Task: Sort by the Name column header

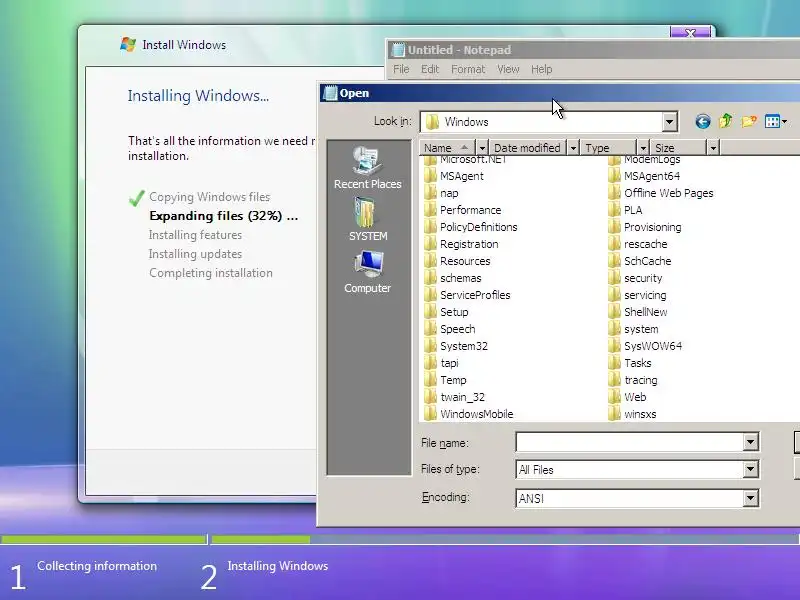Action: tap(447, 148)
